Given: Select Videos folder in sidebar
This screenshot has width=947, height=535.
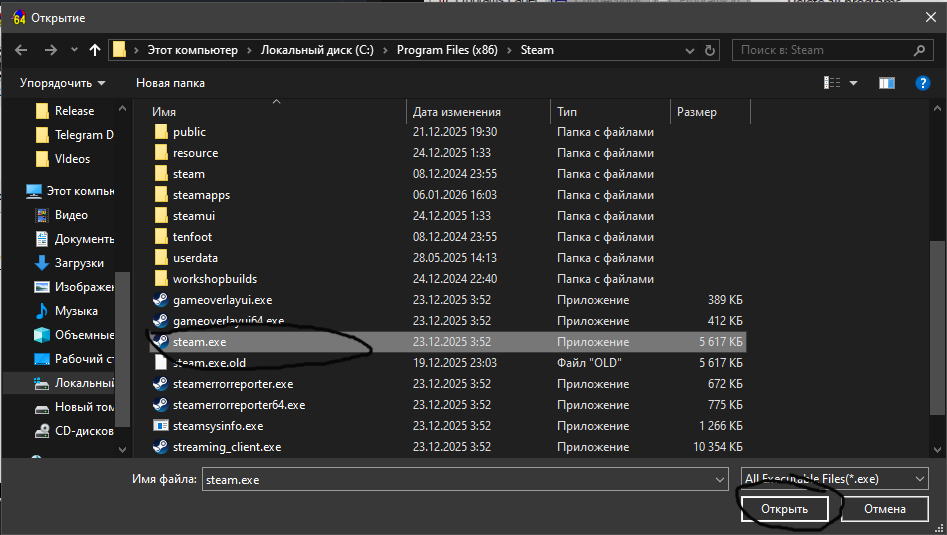Looking at the screenshot, I should [63, 159].
